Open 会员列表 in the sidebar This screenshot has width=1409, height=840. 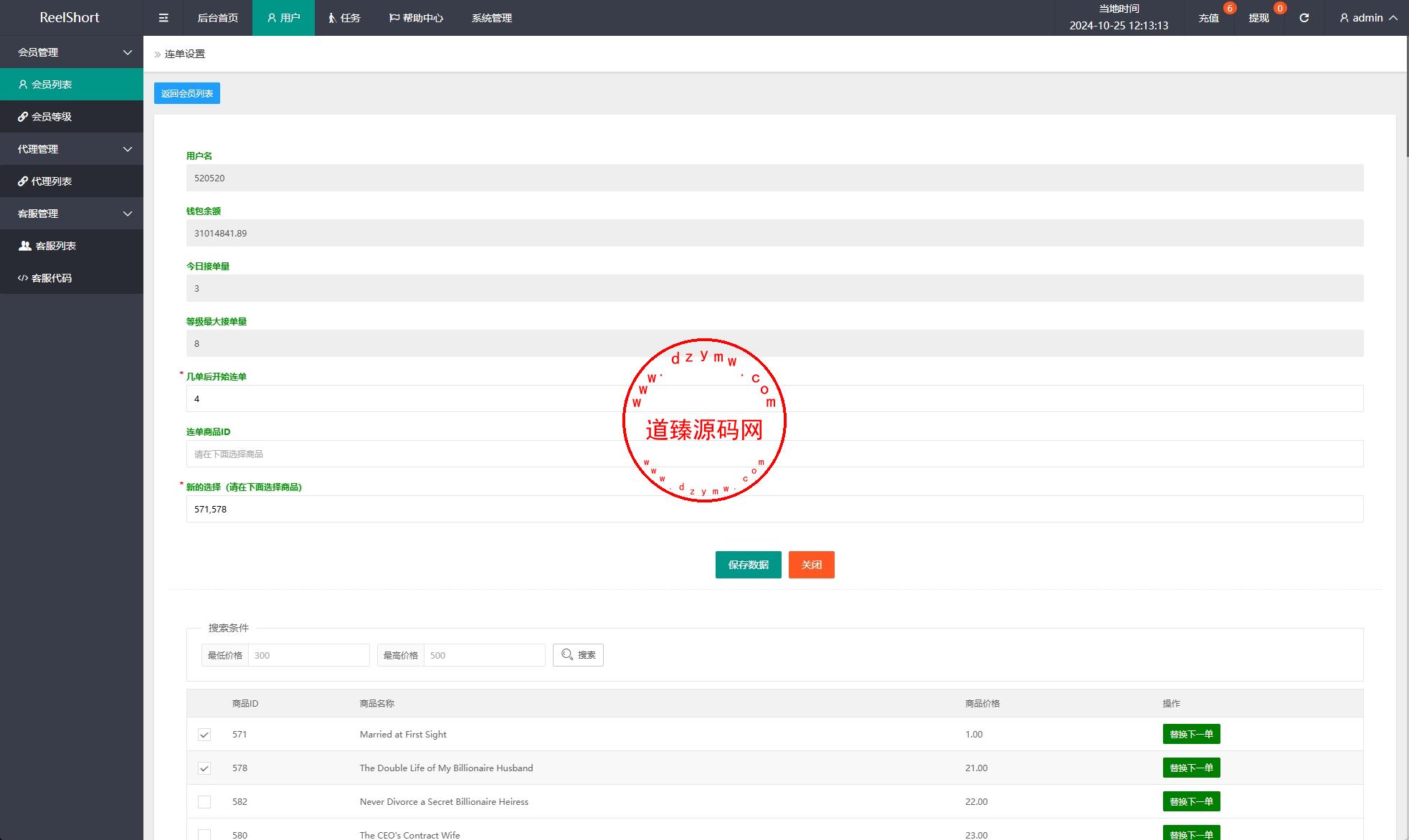pos(72,85)
